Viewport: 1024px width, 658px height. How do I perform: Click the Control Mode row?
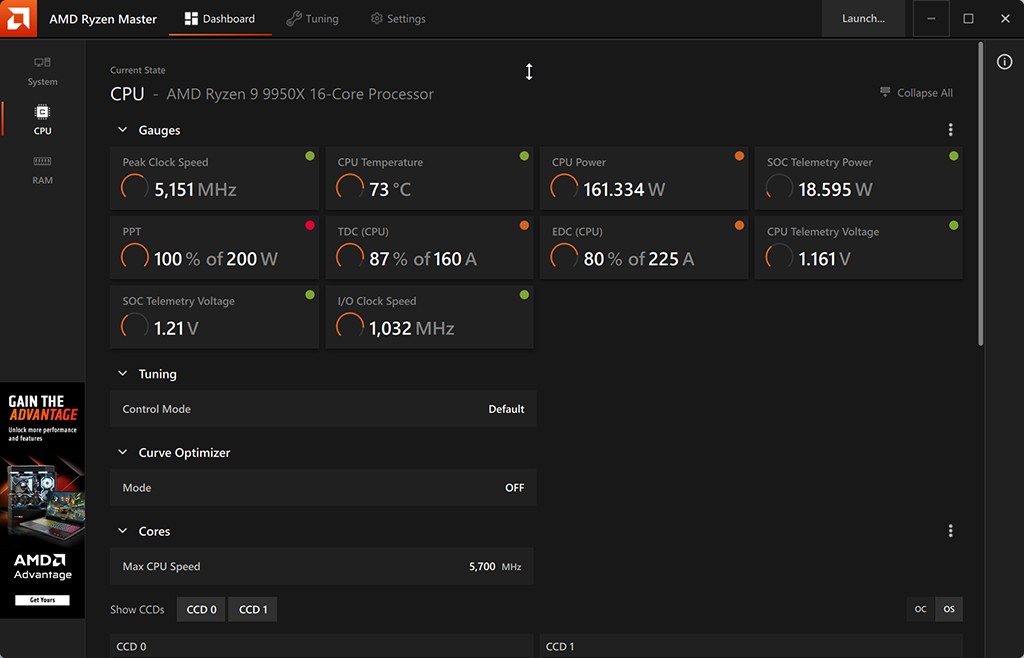pyautogui.click(x=323, y=409)
